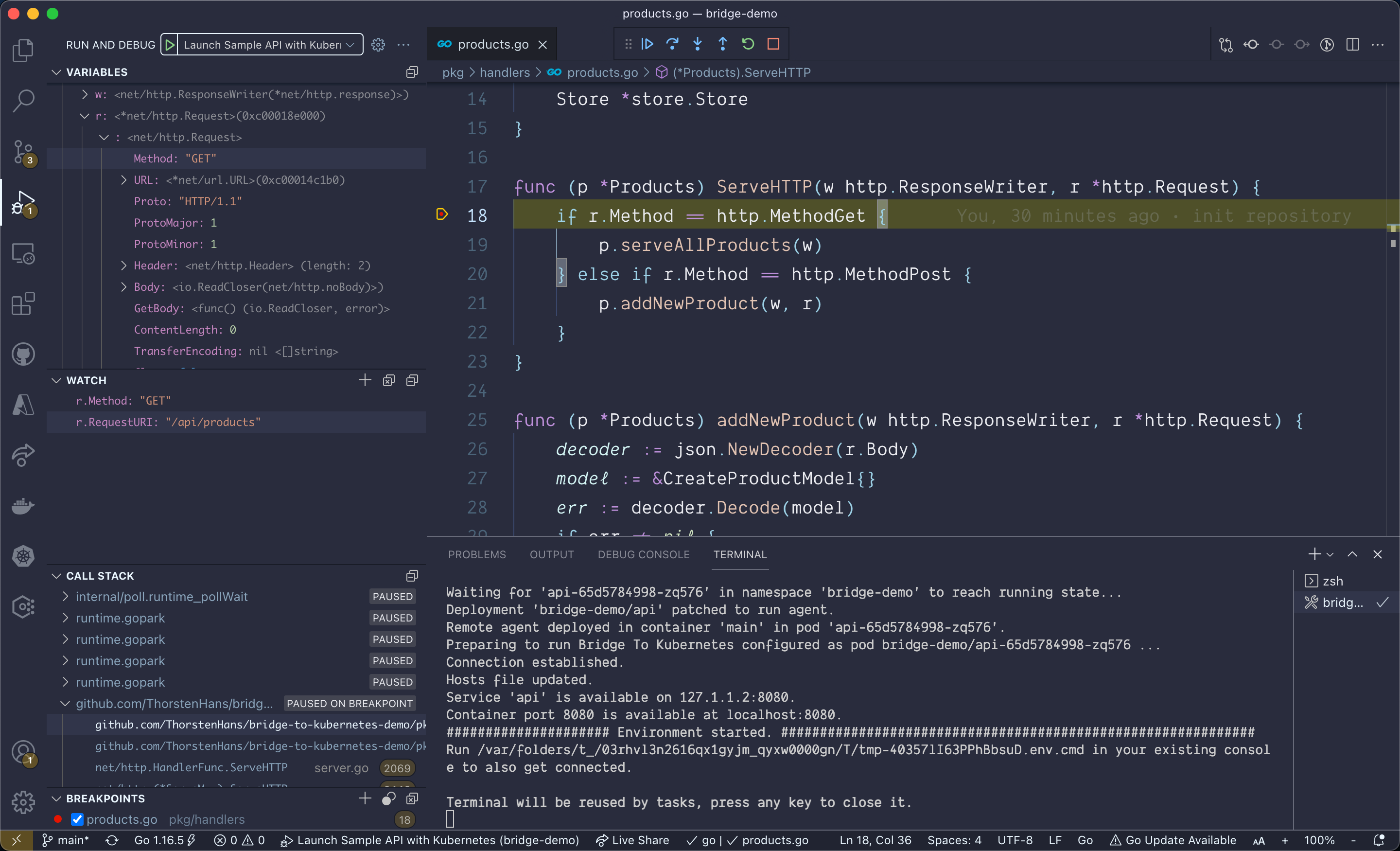Open the Kubernetes sidebar view
This screenshot has height=851, width=1400.
coord(23,556)
